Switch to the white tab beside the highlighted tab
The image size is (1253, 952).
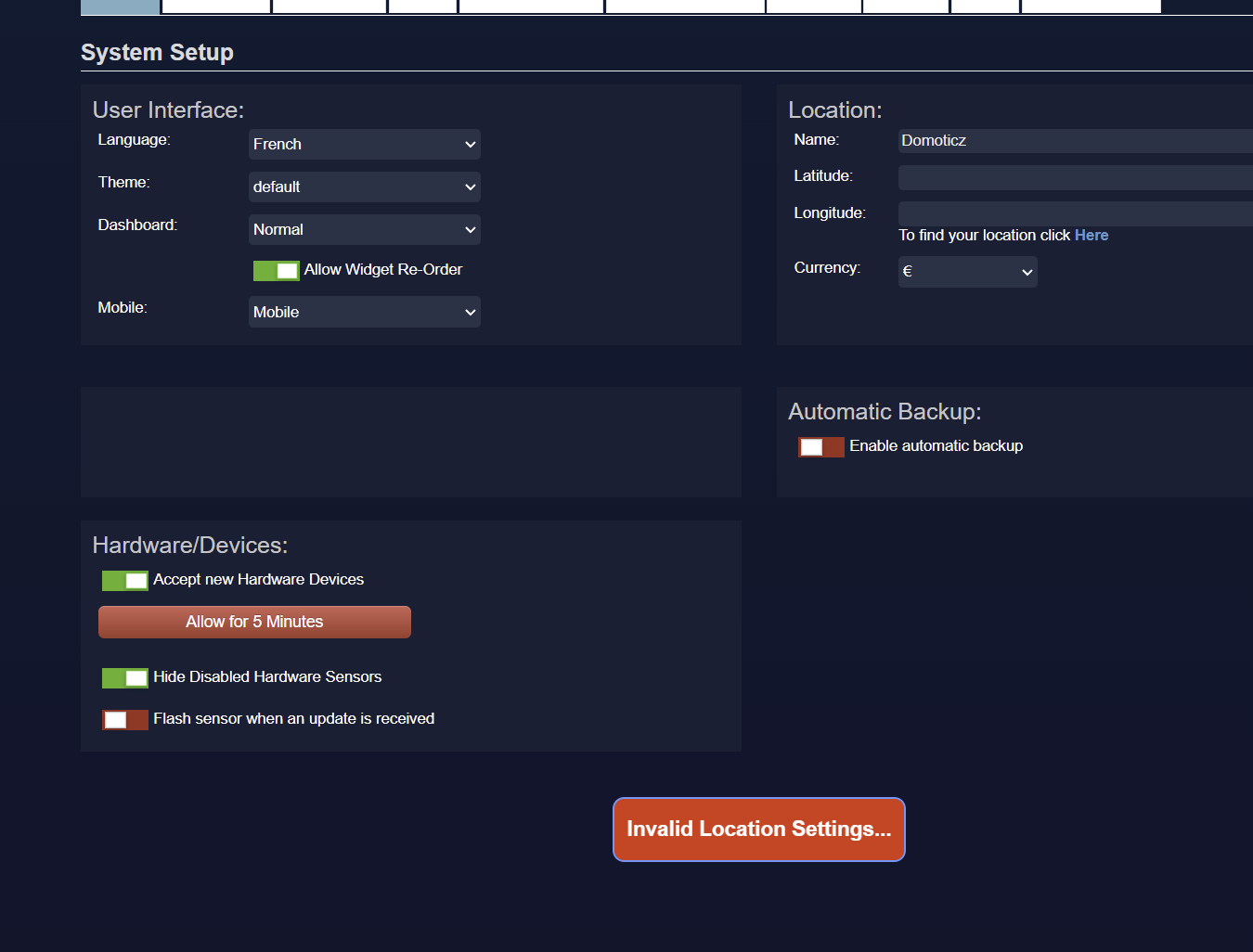pos(216,6)
